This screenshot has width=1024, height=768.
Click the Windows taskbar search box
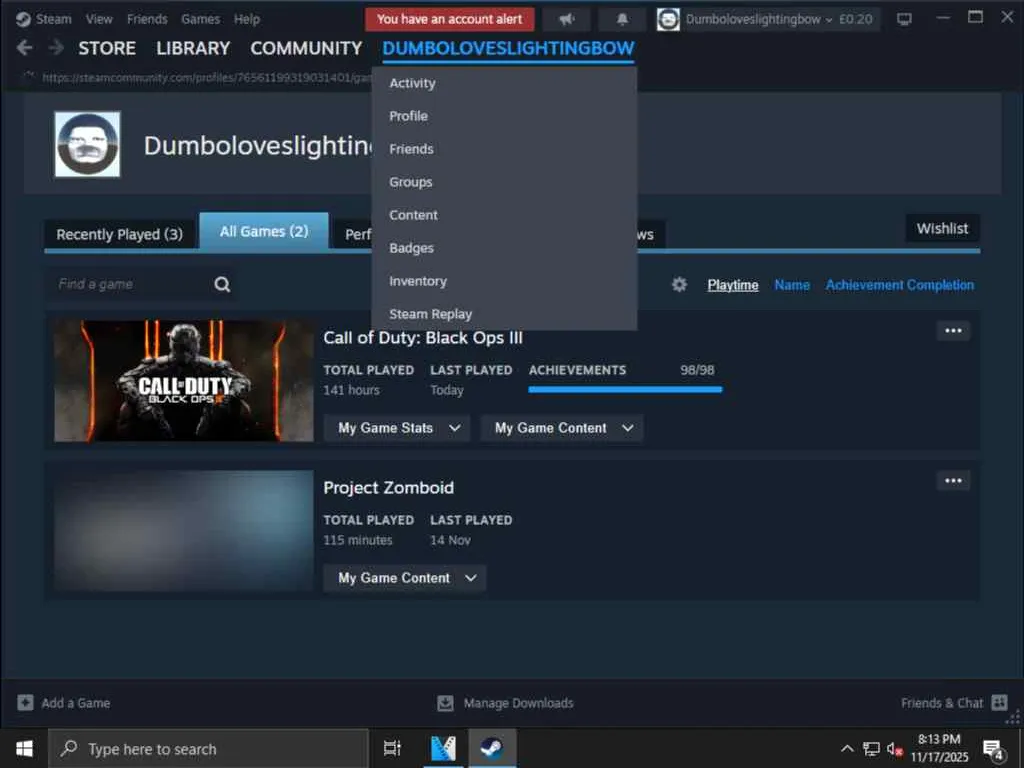208,748
